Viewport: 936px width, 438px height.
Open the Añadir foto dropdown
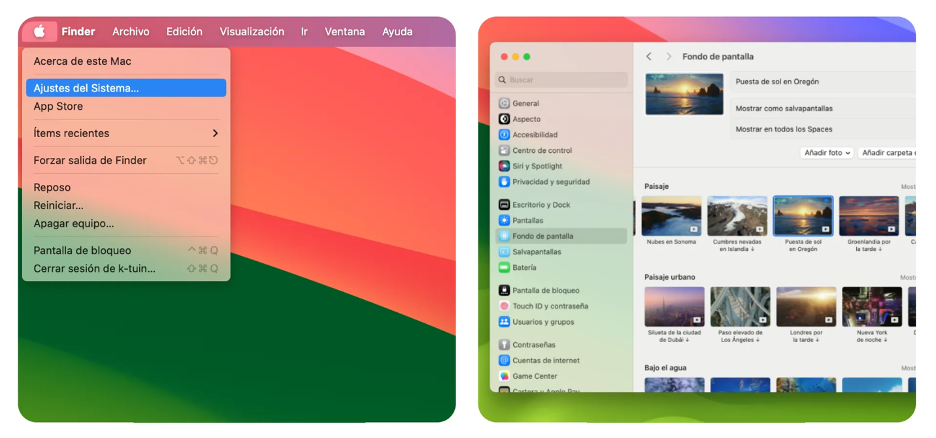[x=827, y=153]
